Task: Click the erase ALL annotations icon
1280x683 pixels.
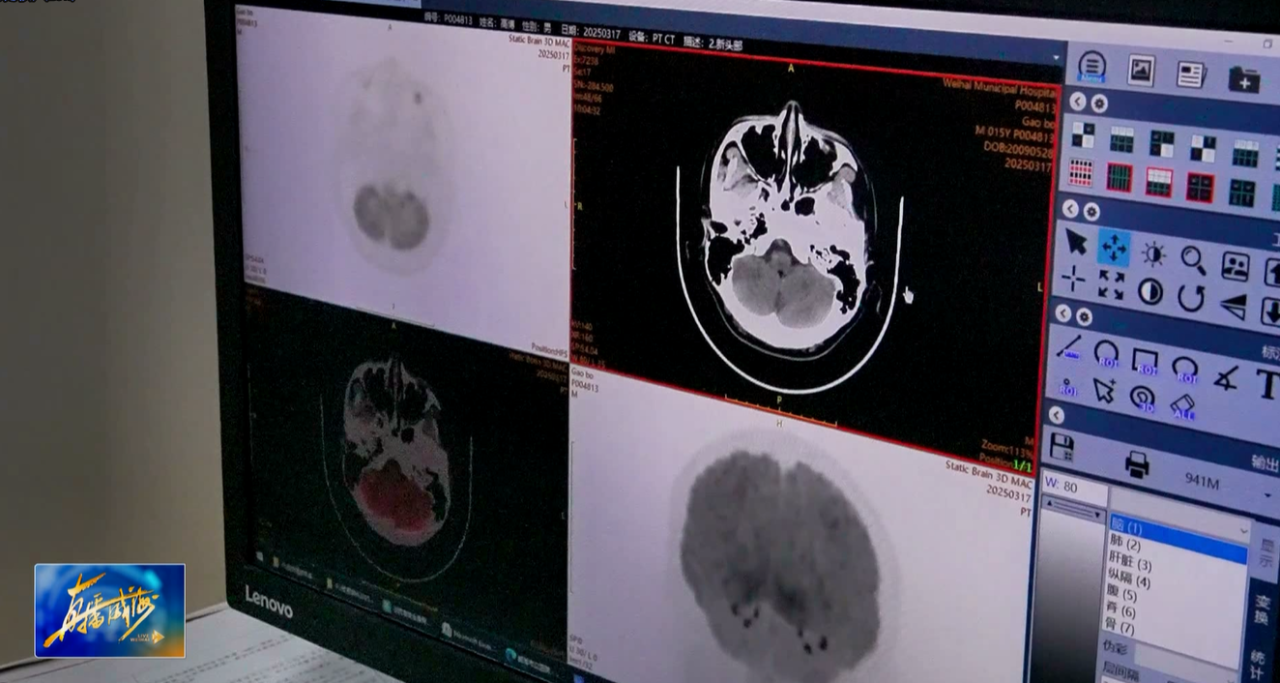Action: coord(1183,406)
